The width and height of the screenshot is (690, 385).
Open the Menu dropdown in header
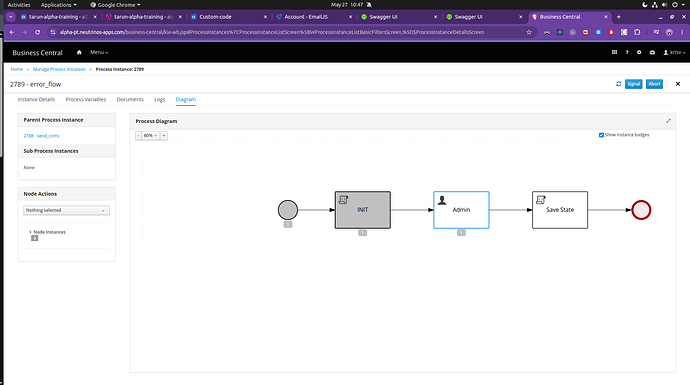pyautogui.click(x=99, y=52)
